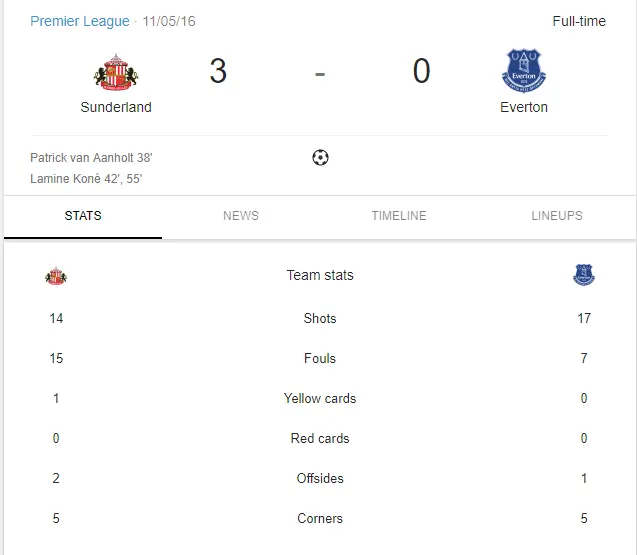Click the Fouls stat row label
The image size is (637, 555).
[x=320, y=359]
